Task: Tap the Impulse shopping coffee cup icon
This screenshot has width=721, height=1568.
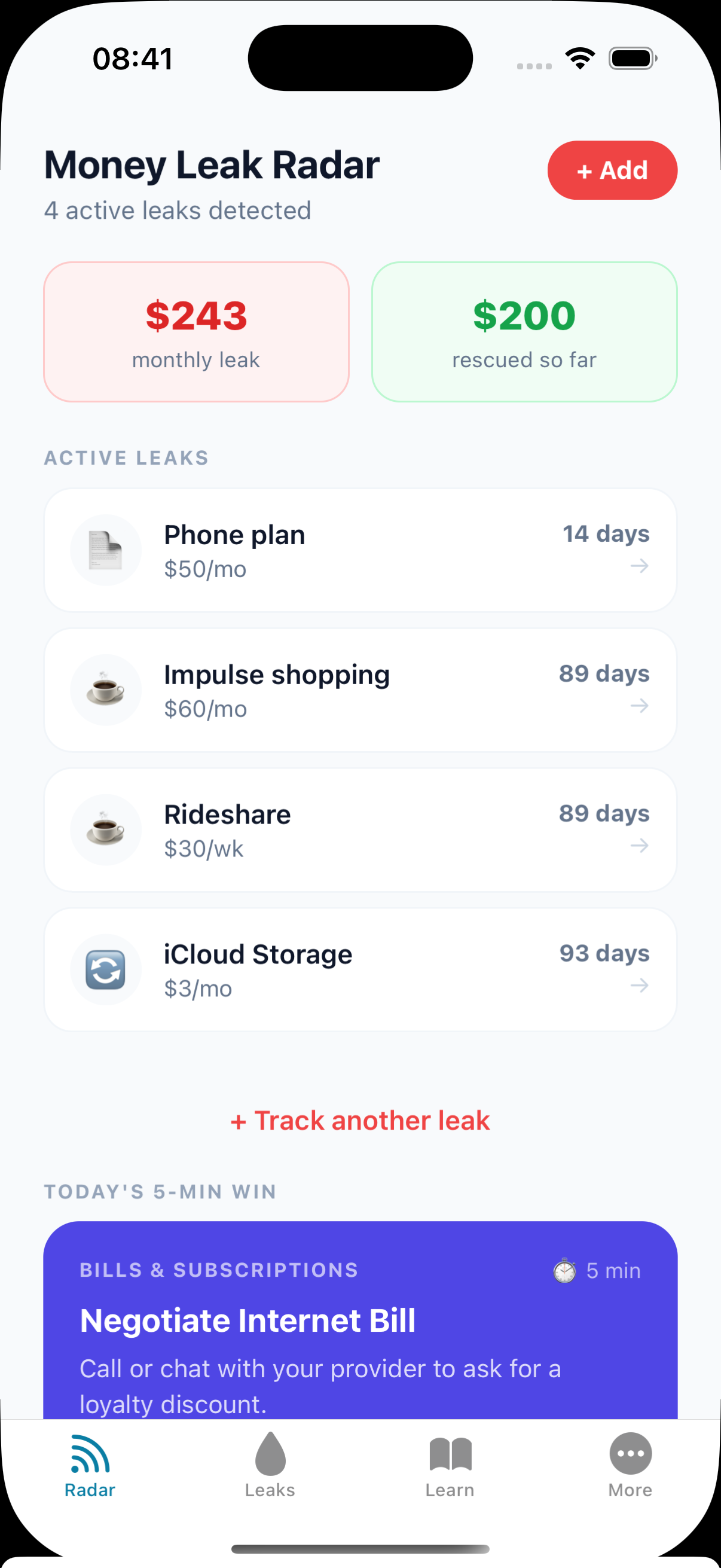Action: click(106, 690)
